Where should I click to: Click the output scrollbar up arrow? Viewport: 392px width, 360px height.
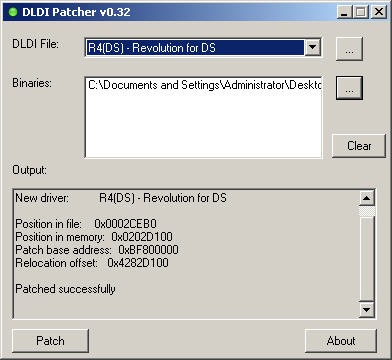[x=367, y=198]
